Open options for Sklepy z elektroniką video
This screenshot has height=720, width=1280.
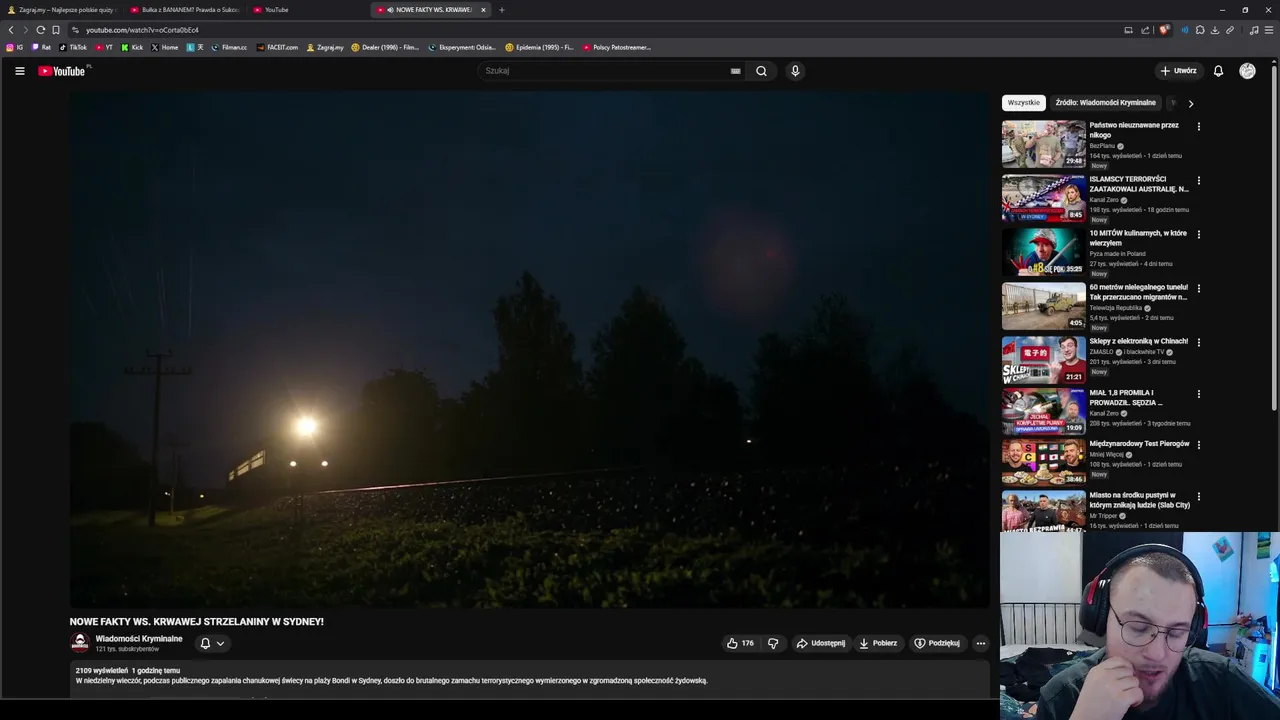click(1198, 343)
